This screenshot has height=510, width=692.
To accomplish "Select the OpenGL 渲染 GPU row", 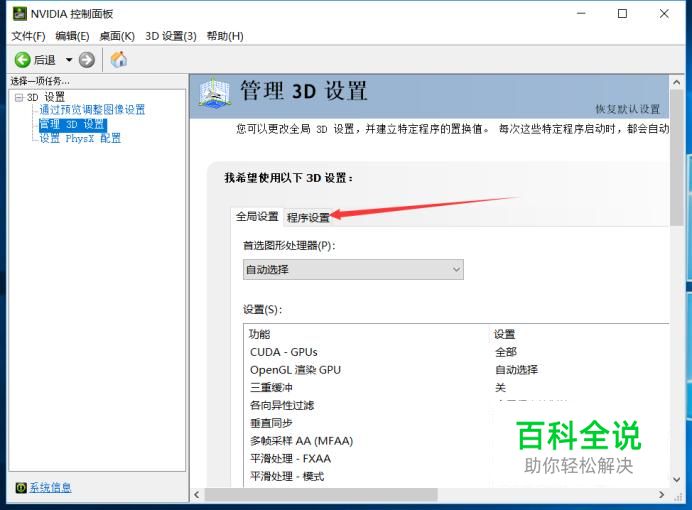I will point(457,370).
